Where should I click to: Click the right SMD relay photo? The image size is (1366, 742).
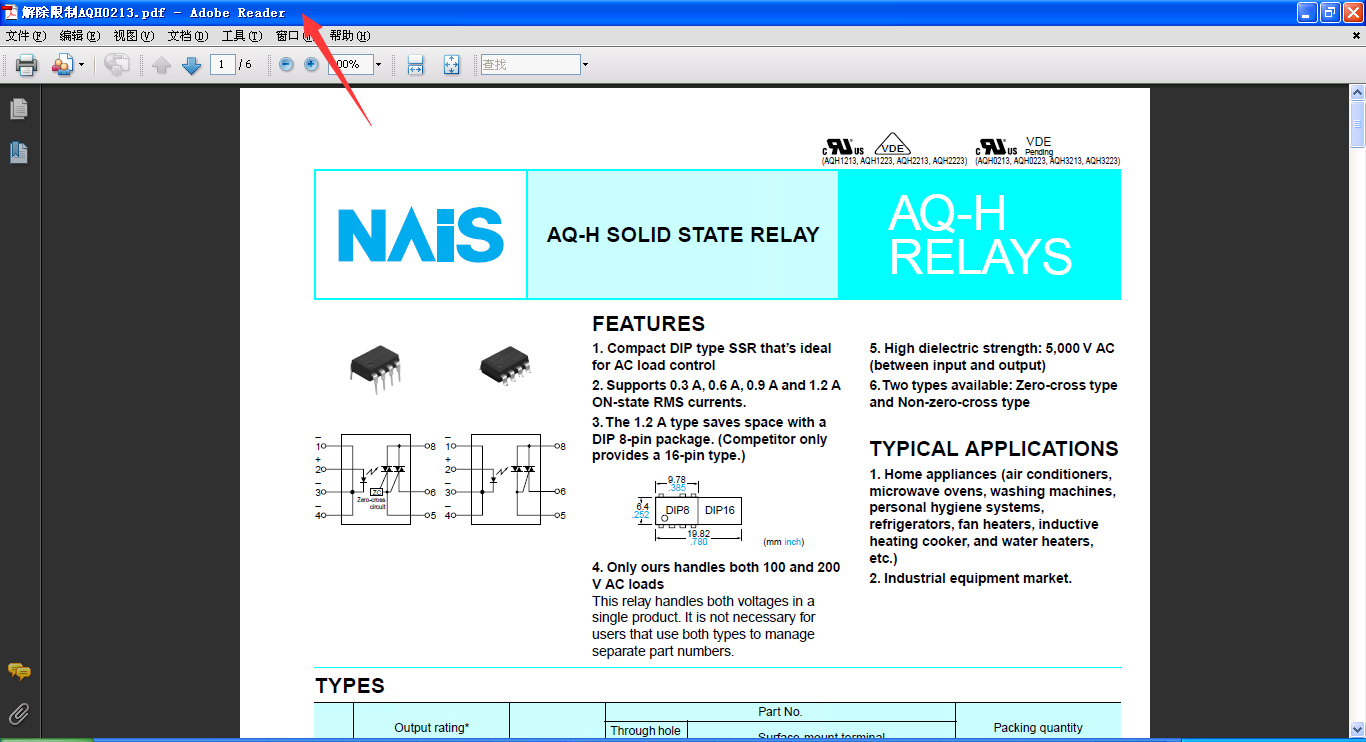tap(506, 364)
